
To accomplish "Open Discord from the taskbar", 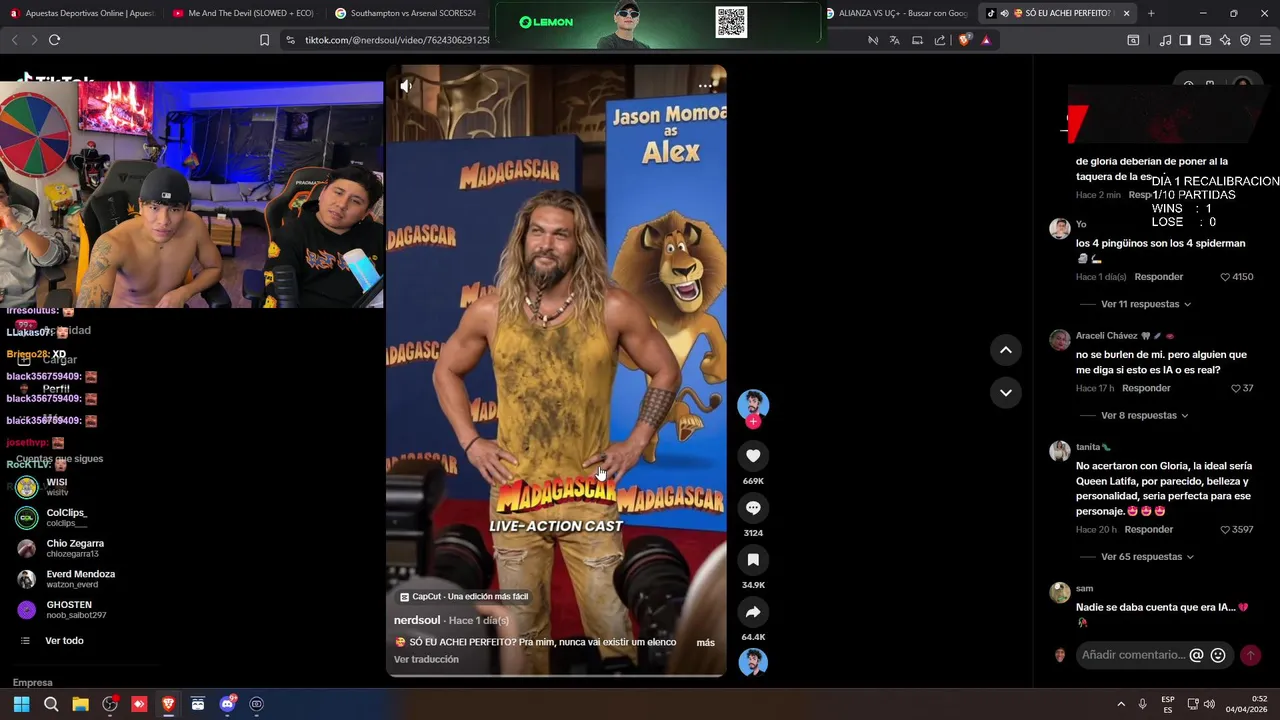I will [x=227, y=704].
